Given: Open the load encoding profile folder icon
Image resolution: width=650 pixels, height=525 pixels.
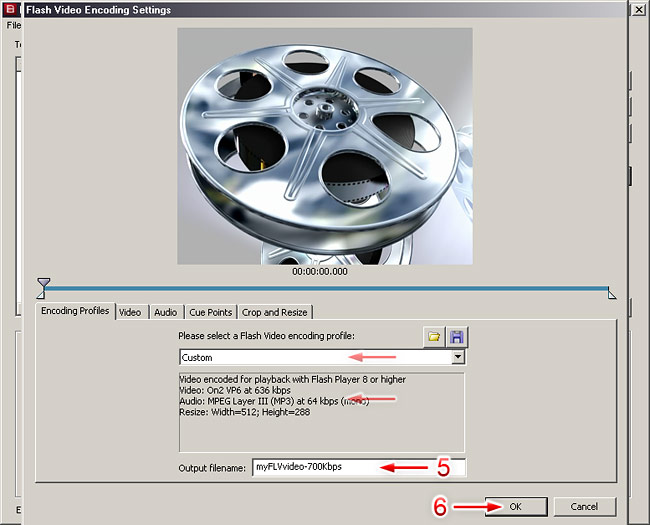Looking at the screenshot, I should pos(434,336).
